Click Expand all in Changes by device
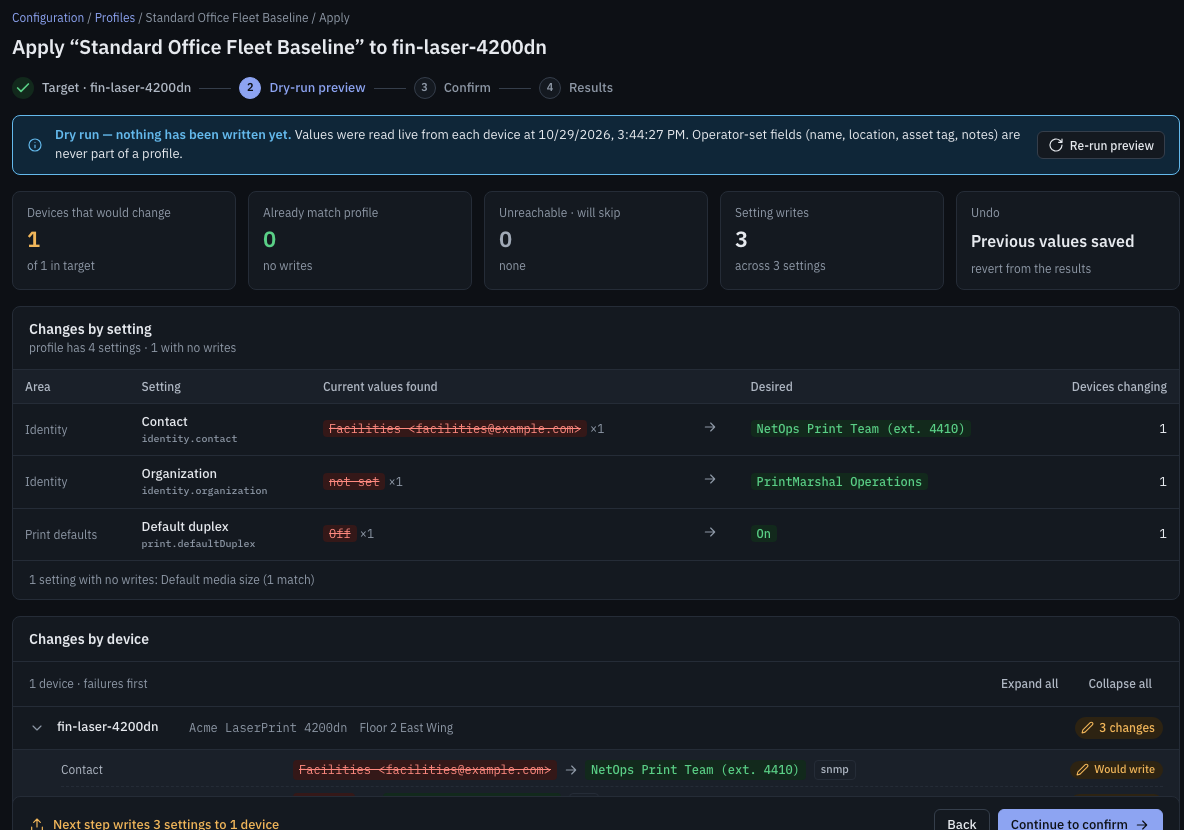1184x830 pixels. tap(1029, 683)
